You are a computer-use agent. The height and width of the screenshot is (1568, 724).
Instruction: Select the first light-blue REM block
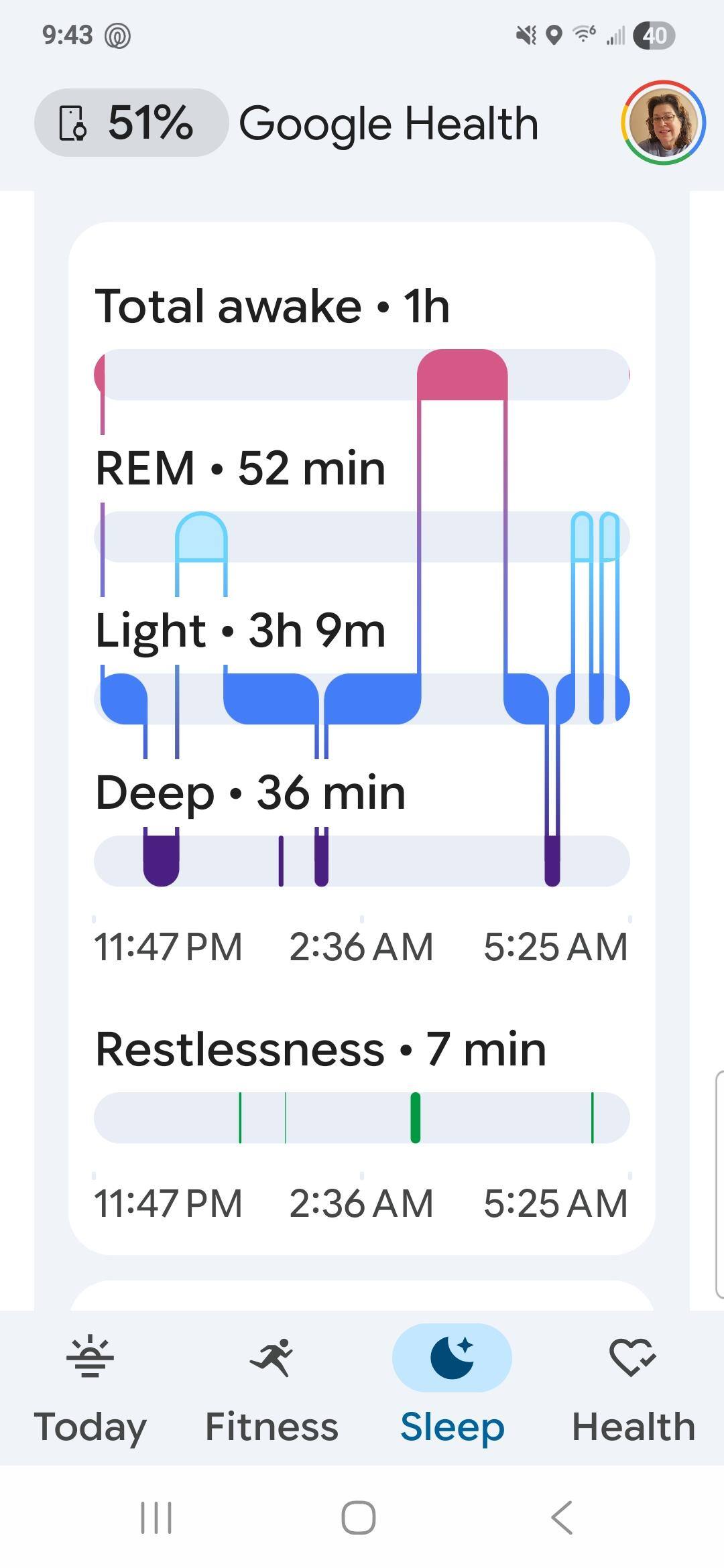201,537
